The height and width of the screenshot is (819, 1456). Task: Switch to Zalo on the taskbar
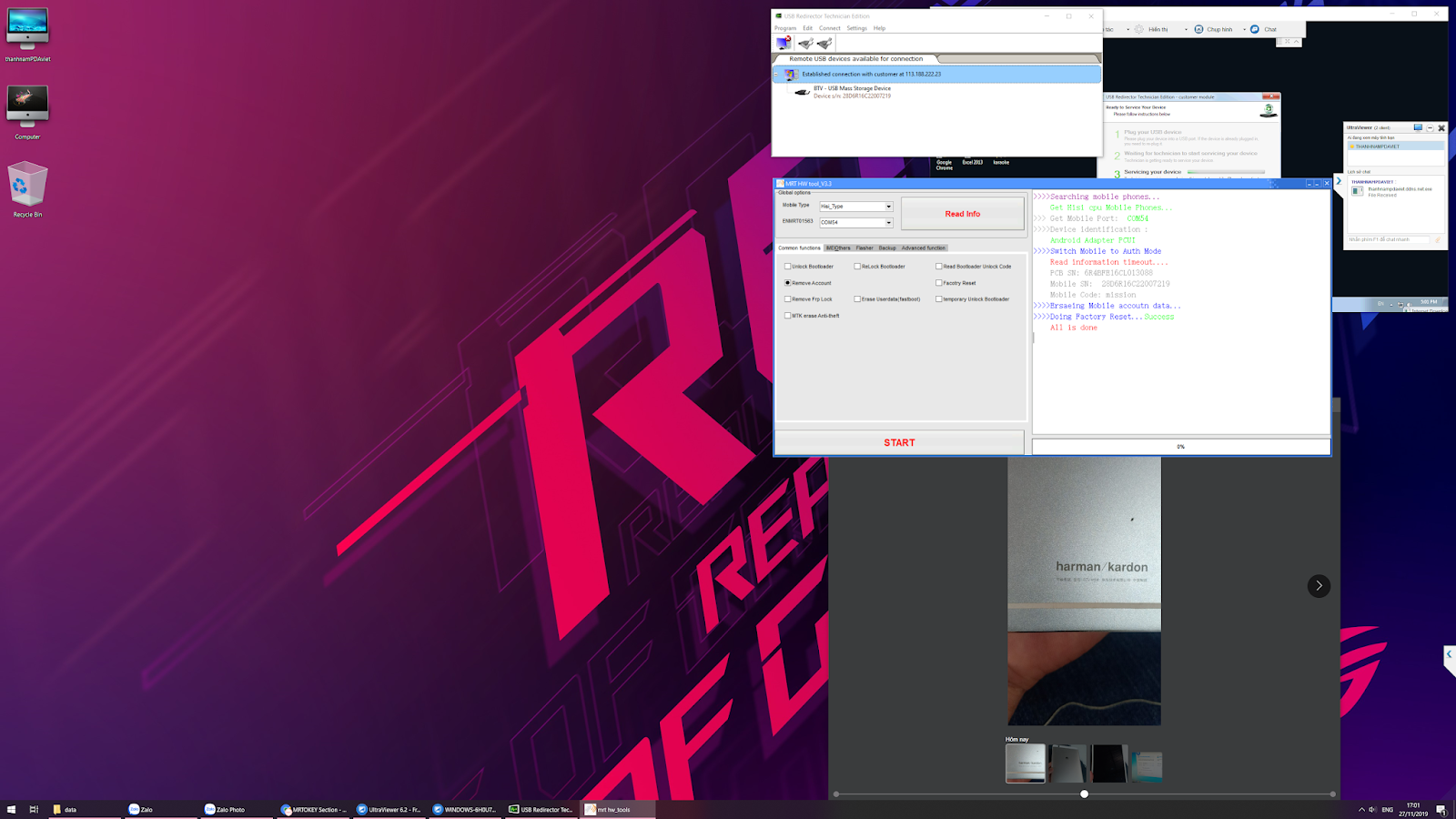(x=161, y=809)
